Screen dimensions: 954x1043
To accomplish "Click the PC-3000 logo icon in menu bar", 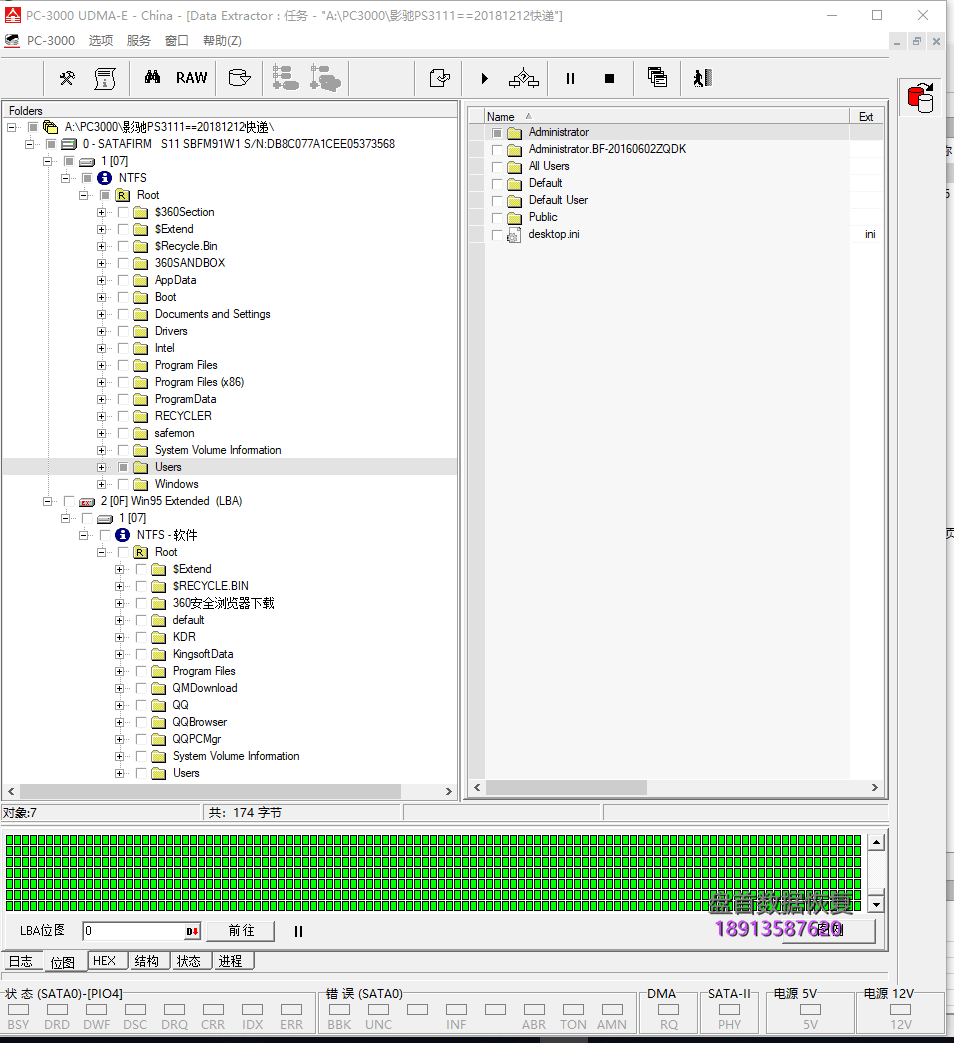I will [x=12, y=41].
